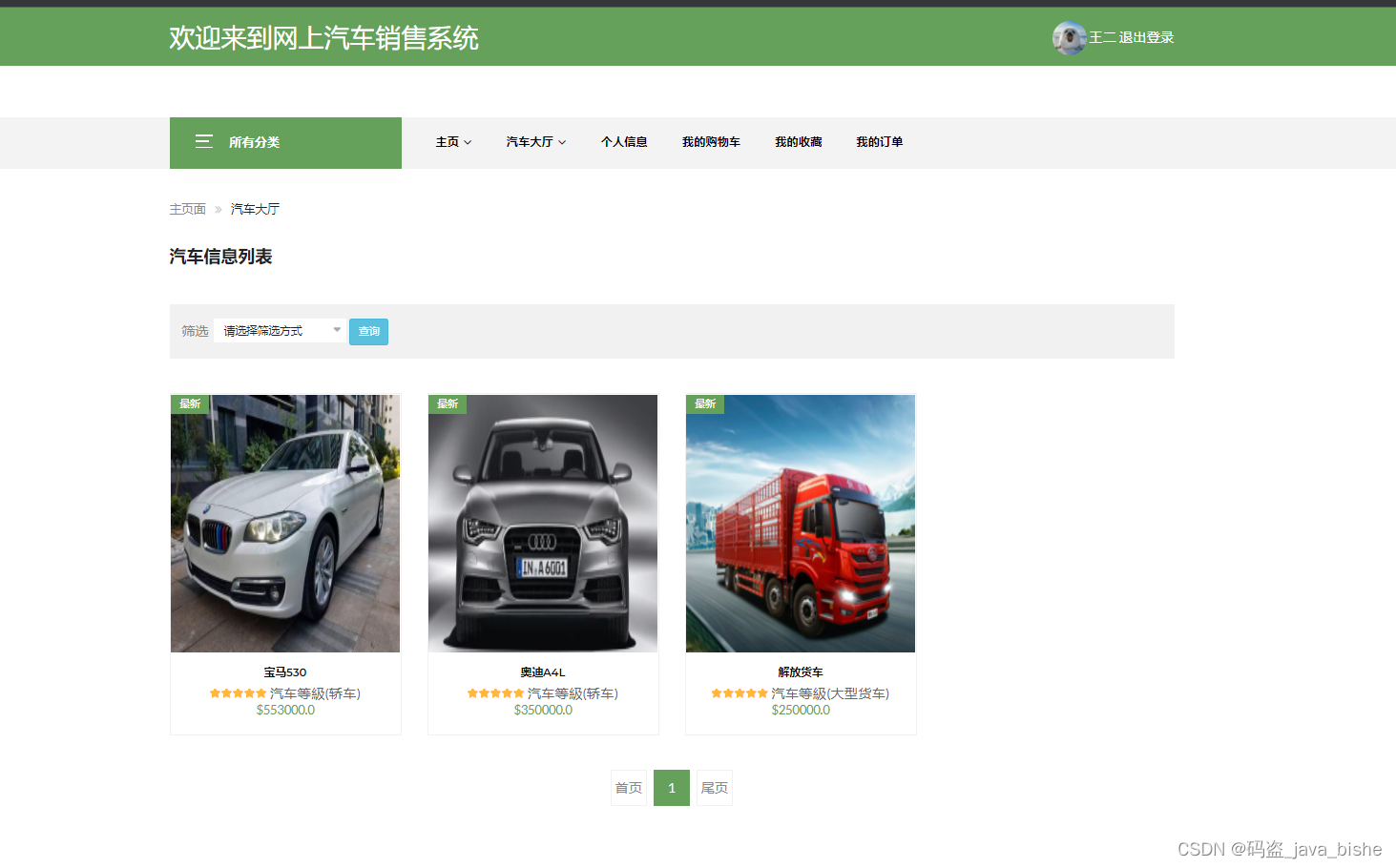Click the hamburger icon beside 所有分类

coord(204,141)
